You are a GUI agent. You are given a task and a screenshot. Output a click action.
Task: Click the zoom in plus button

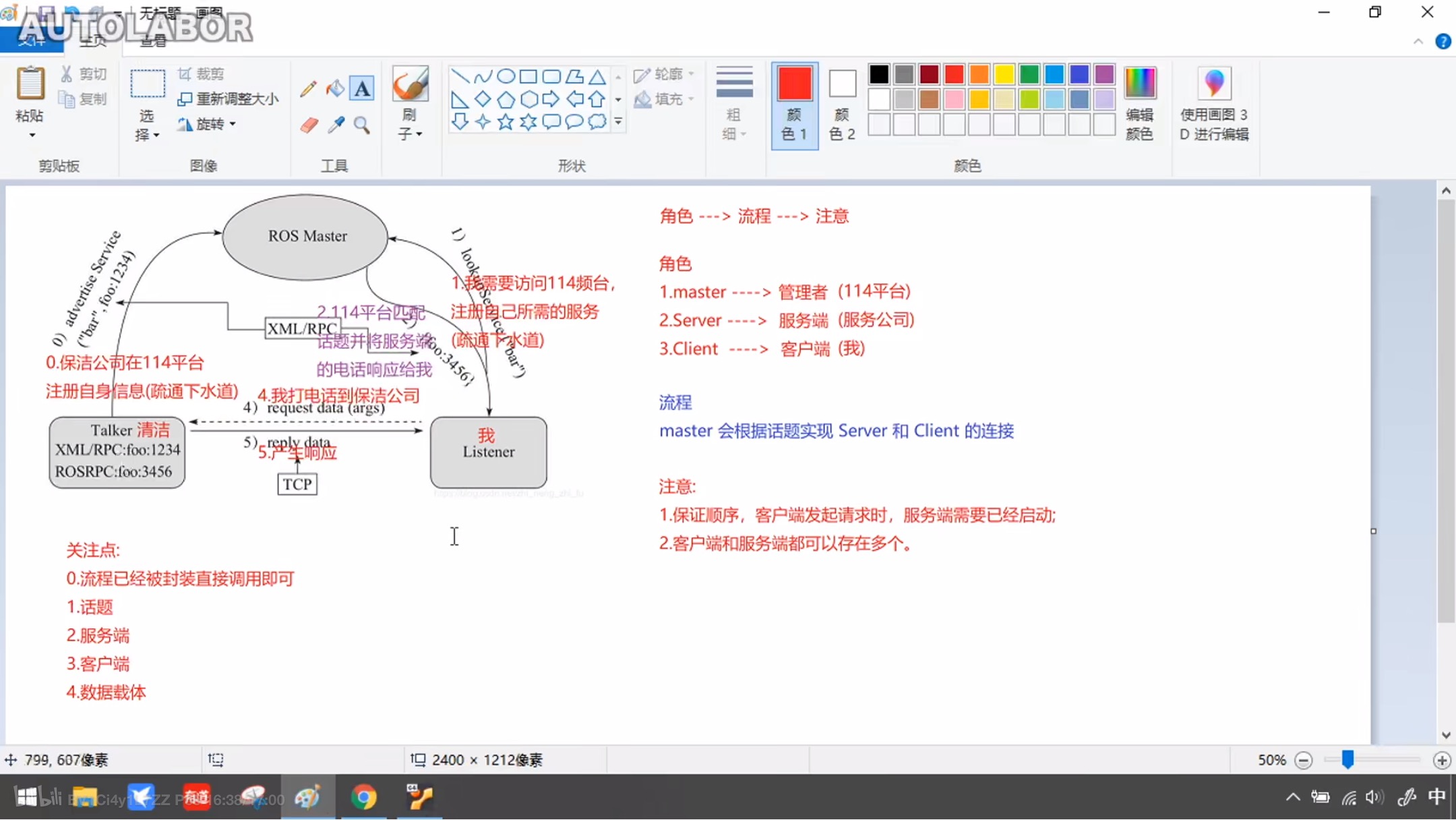coord(1441,760)
